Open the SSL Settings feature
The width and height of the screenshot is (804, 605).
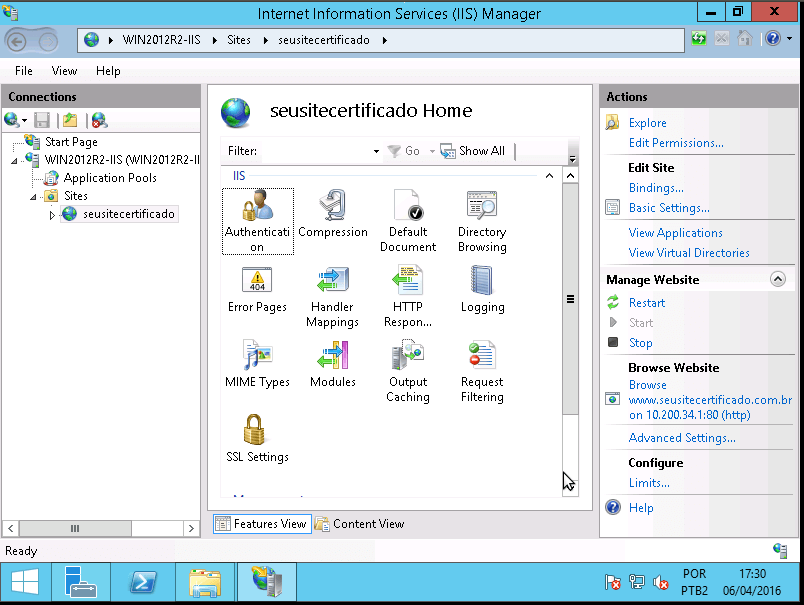[257, 439]
